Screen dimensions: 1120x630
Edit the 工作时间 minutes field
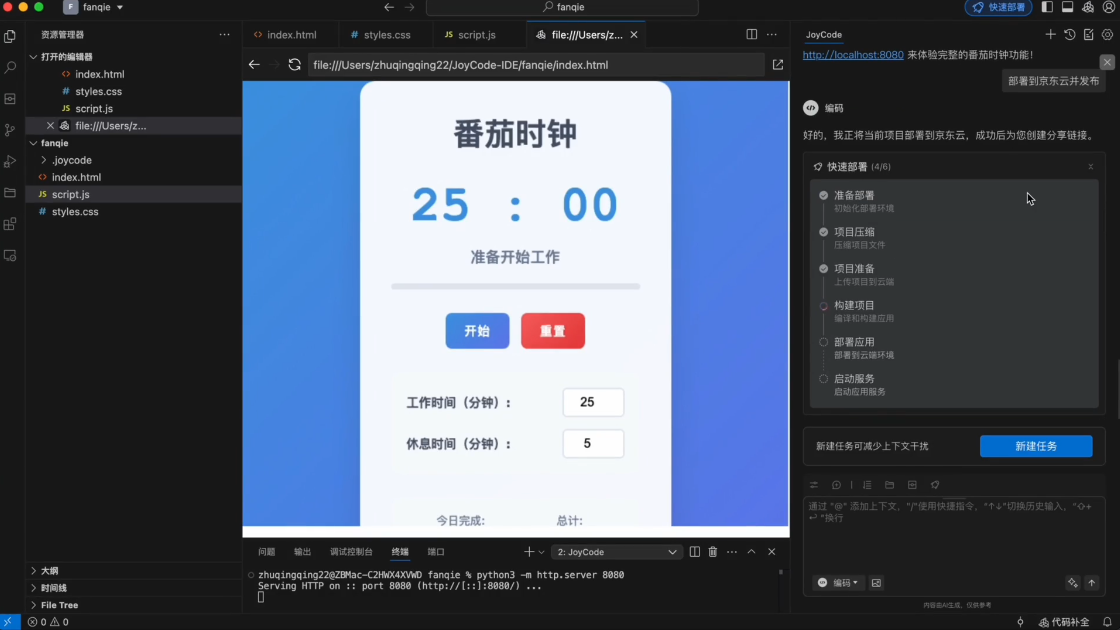(x=593, y=402)
